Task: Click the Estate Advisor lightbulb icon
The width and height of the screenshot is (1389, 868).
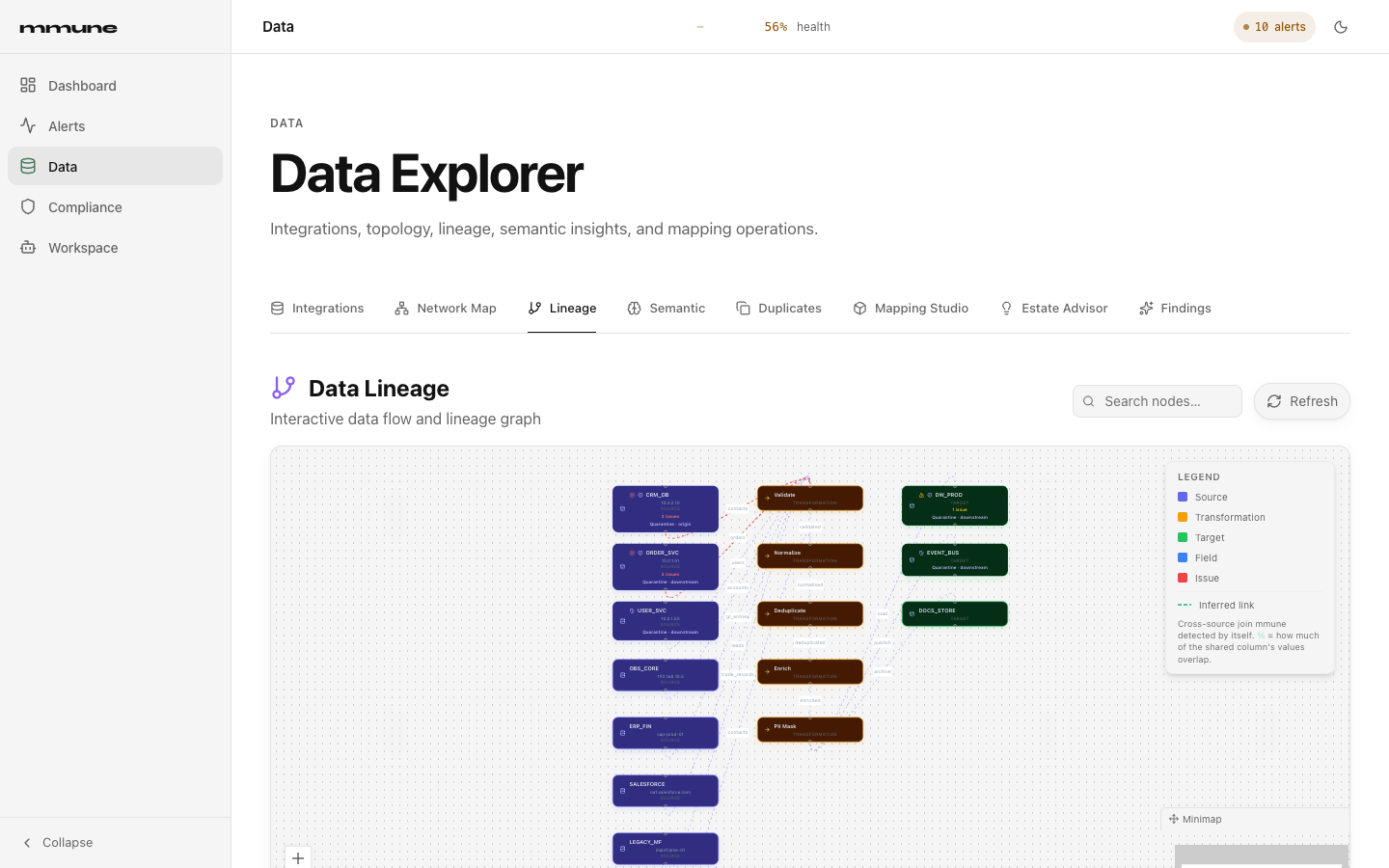Action: point(1007,309)
